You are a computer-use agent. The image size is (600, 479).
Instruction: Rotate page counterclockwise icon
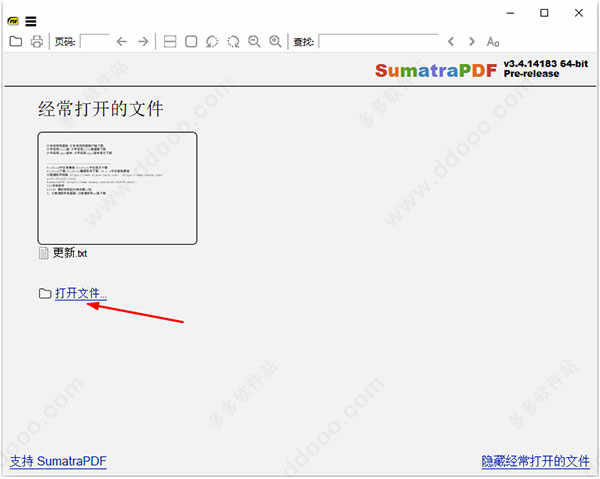click(x=212, y=41)
